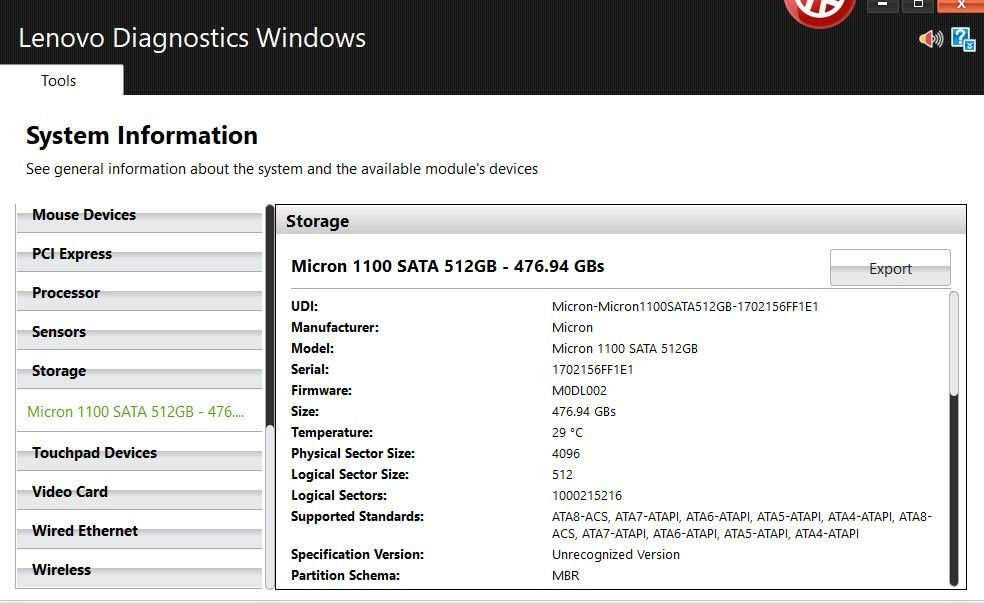
Task: Click physical sector size 4096
Action: pos(566,453)
